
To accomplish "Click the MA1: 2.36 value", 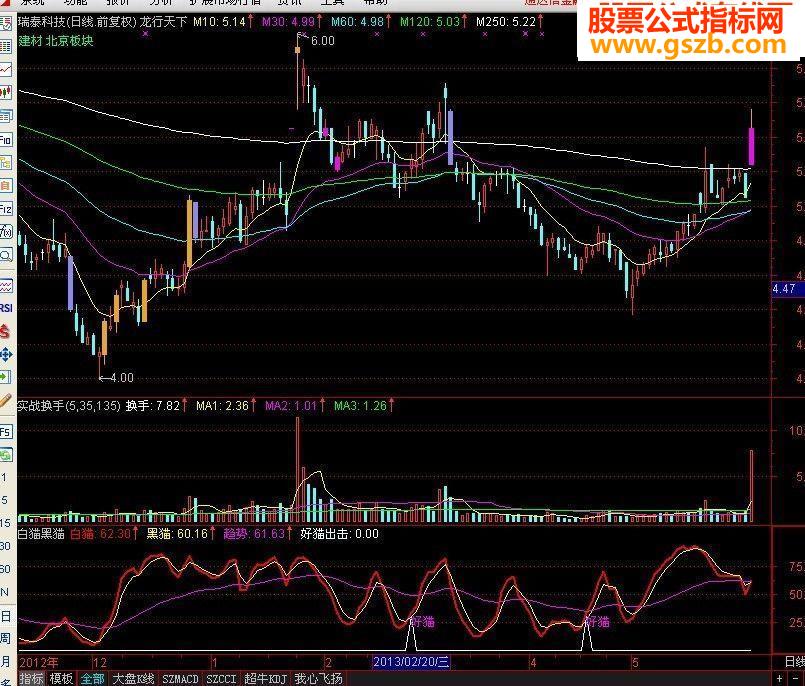I will coord(225,406).
